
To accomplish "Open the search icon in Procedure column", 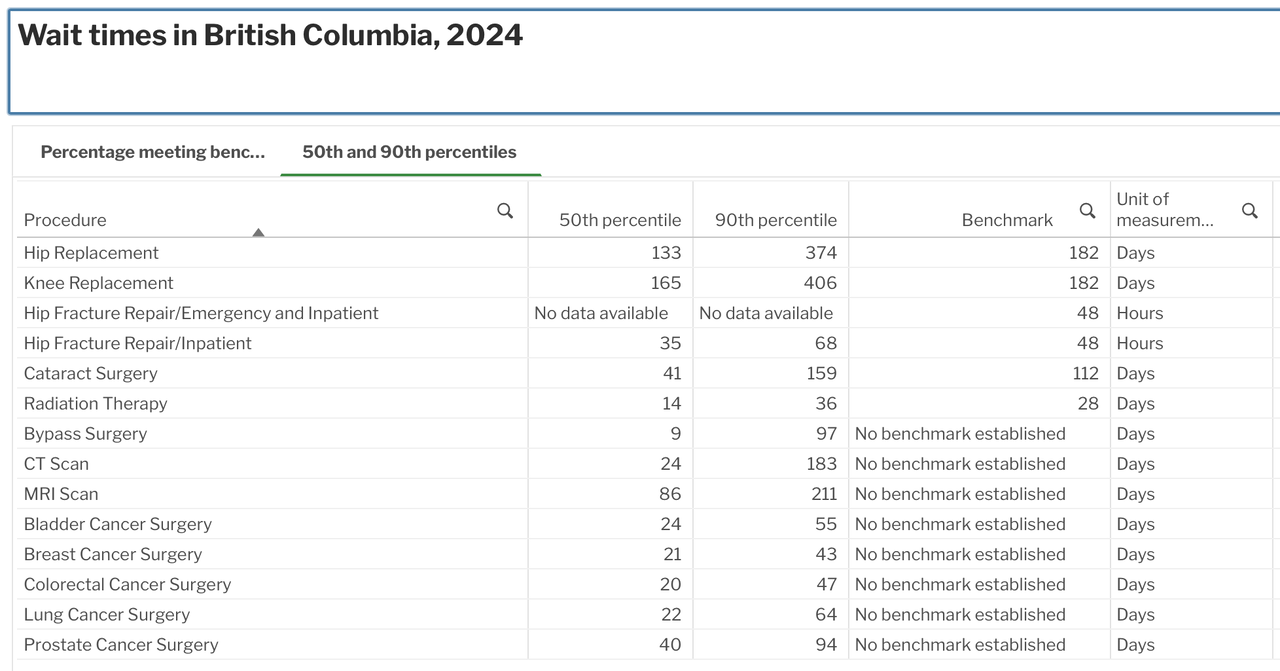I will point(505,210).
